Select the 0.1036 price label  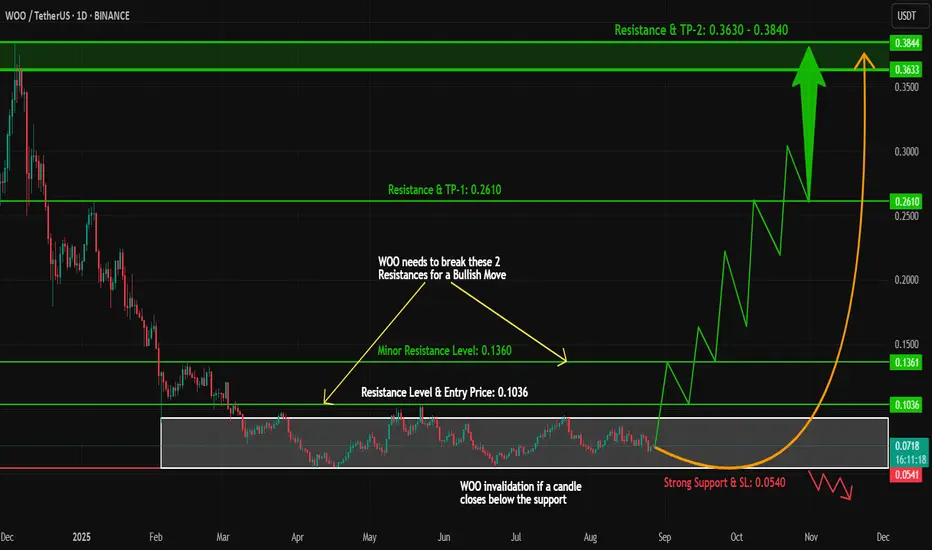[x=906, y=405]
